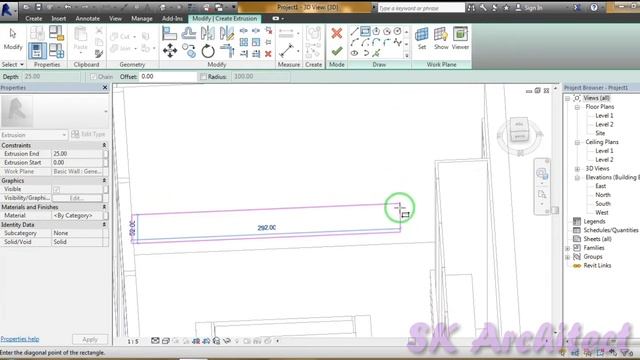This screenshot has width=640, height=360.
Task: Select the Pick Lines draw tool
Action: 376,53
